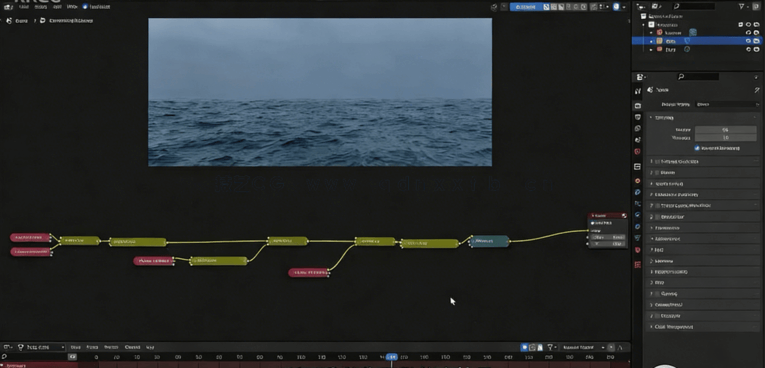Click the blue current-frame playhead marker in timeline
Screen dimensions: 765x368
(391, 357)
